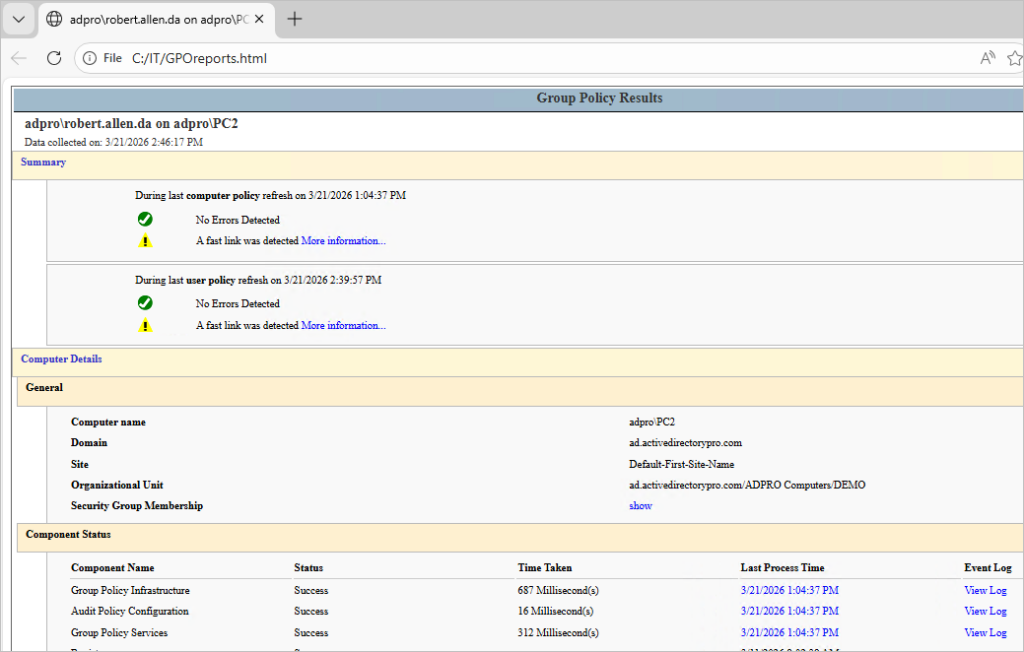Open Group Policy Services last process time link
Screen dimensions: 1024x652
point(790,633)
